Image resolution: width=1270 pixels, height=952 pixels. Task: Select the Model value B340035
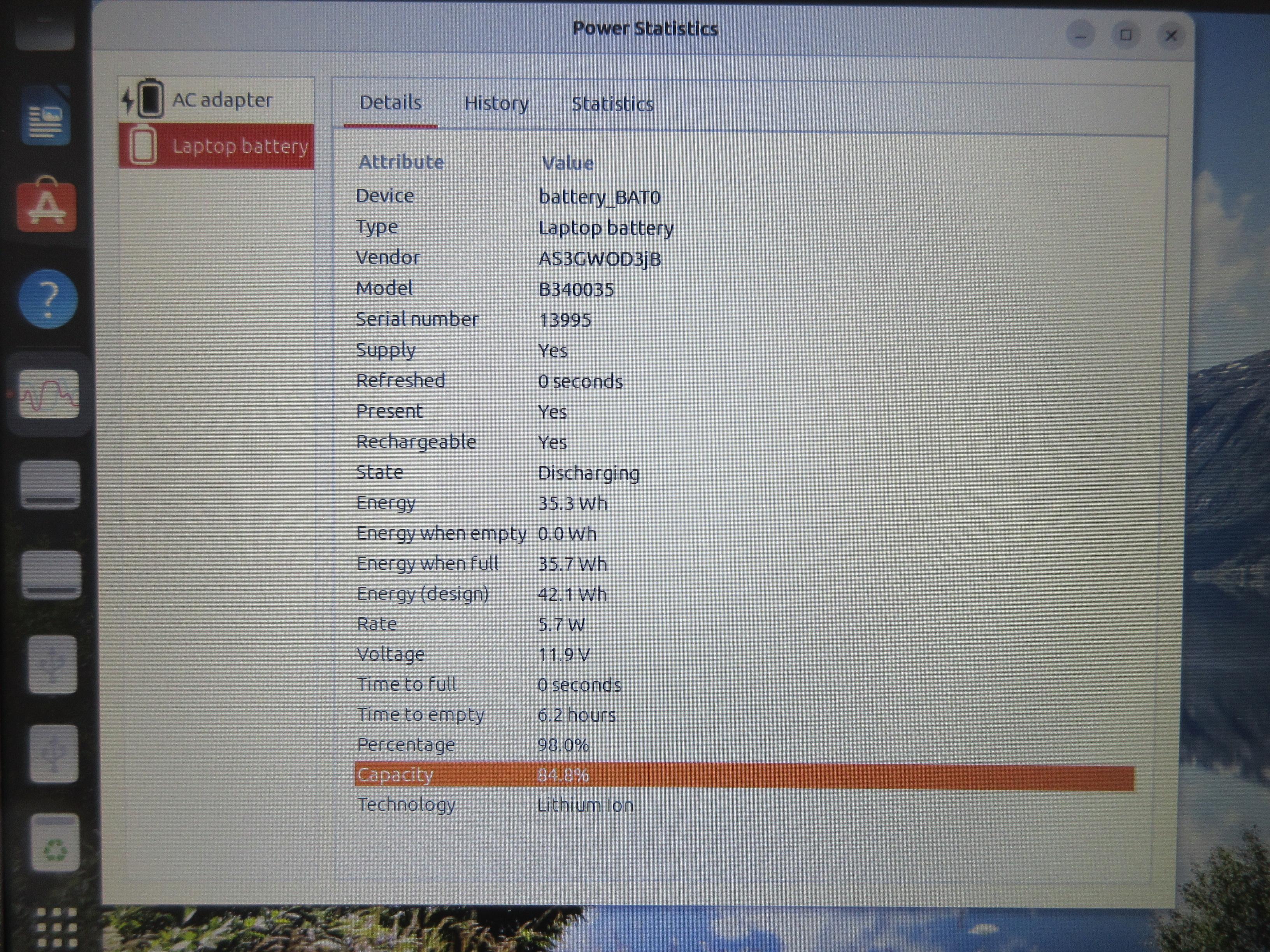(576, 289)
